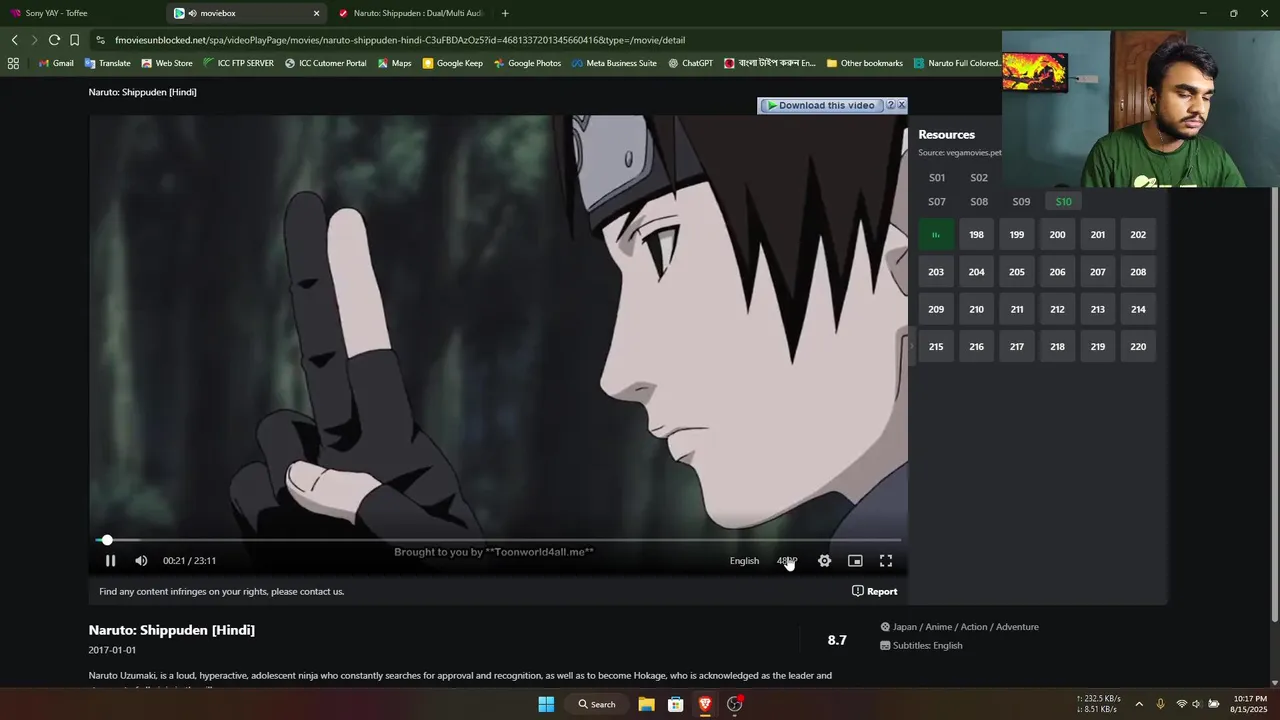Enter fullscreen video mode
The width and height of the screenshot is (1280, 720).
[886, 561]
